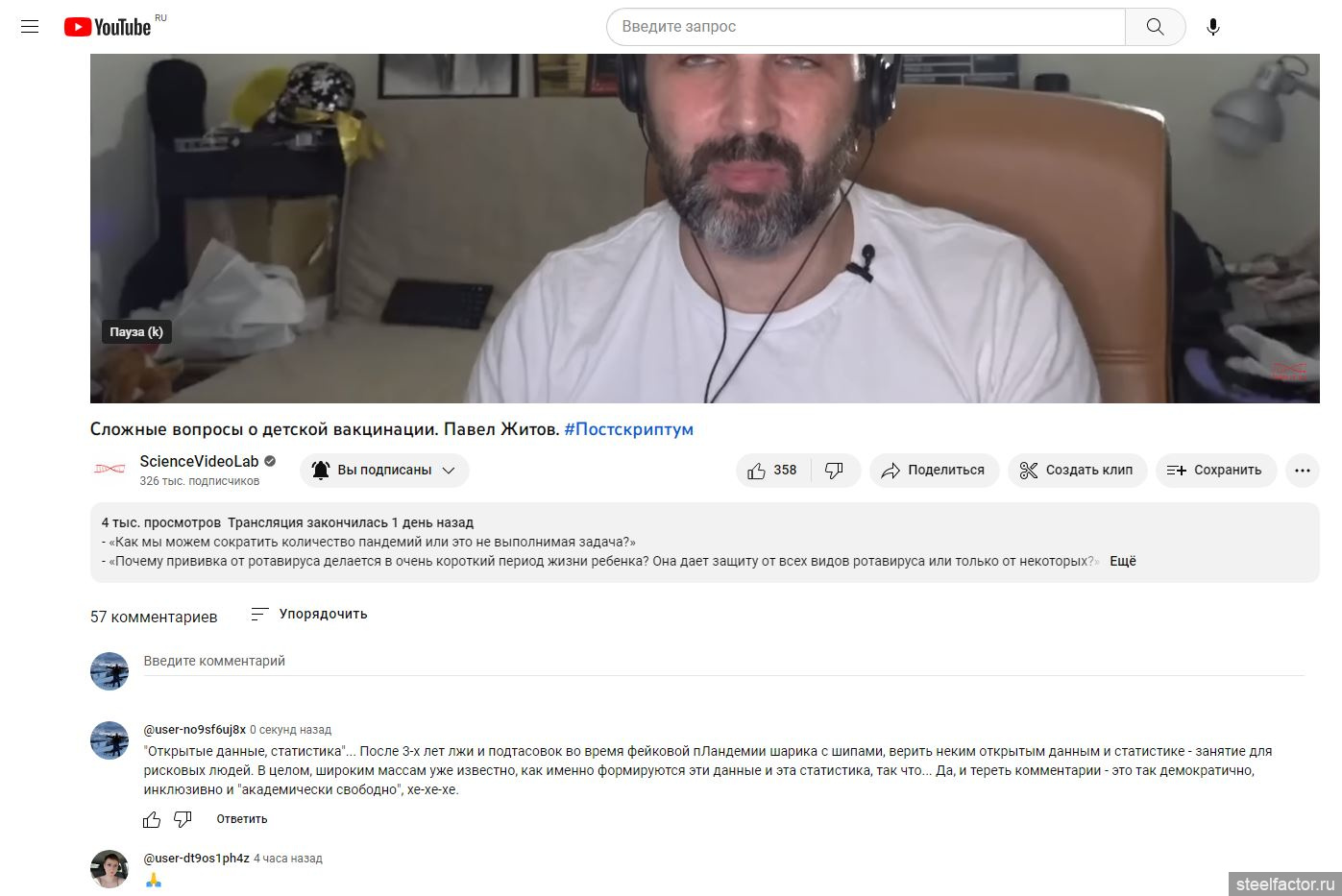The width and height of the screenshot is (1342, 896).
Task: Click Создать клип button
Action: click(x=1077, y=471)
